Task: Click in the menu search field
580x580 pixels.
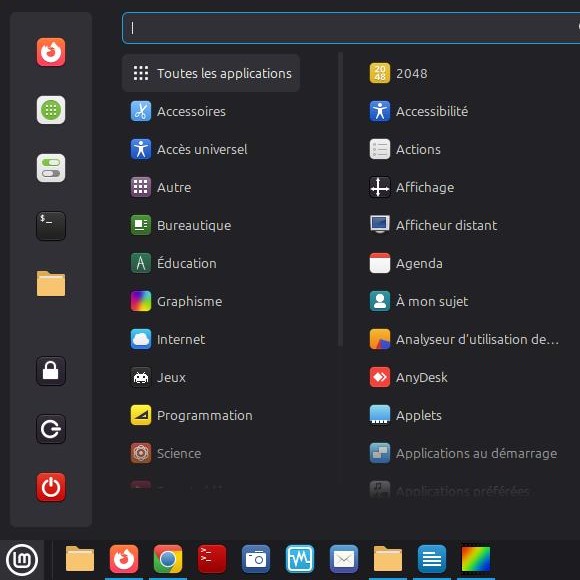Action: tap(351, 28)
